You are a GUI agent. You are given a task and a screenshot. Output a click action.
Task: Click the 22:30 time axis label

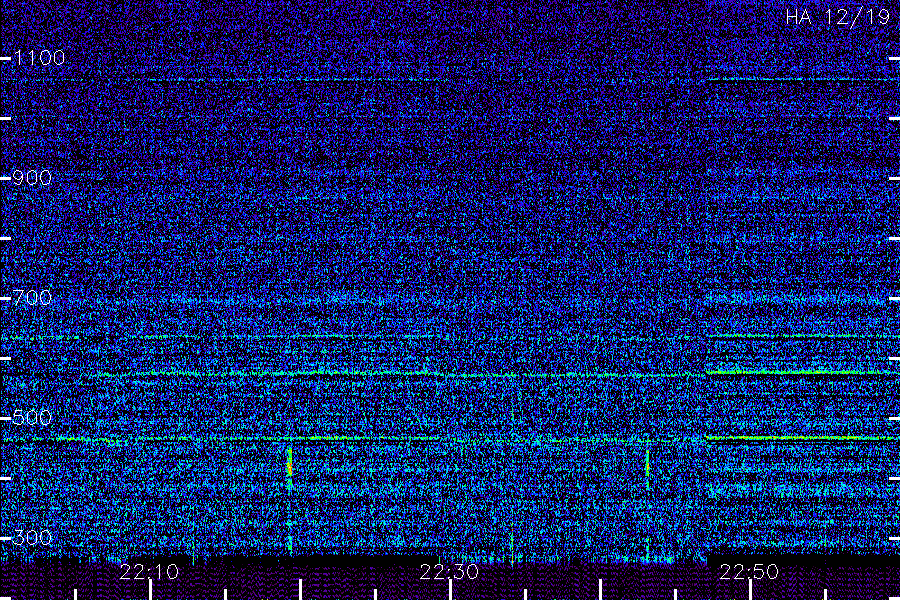(x=449, y=572)
